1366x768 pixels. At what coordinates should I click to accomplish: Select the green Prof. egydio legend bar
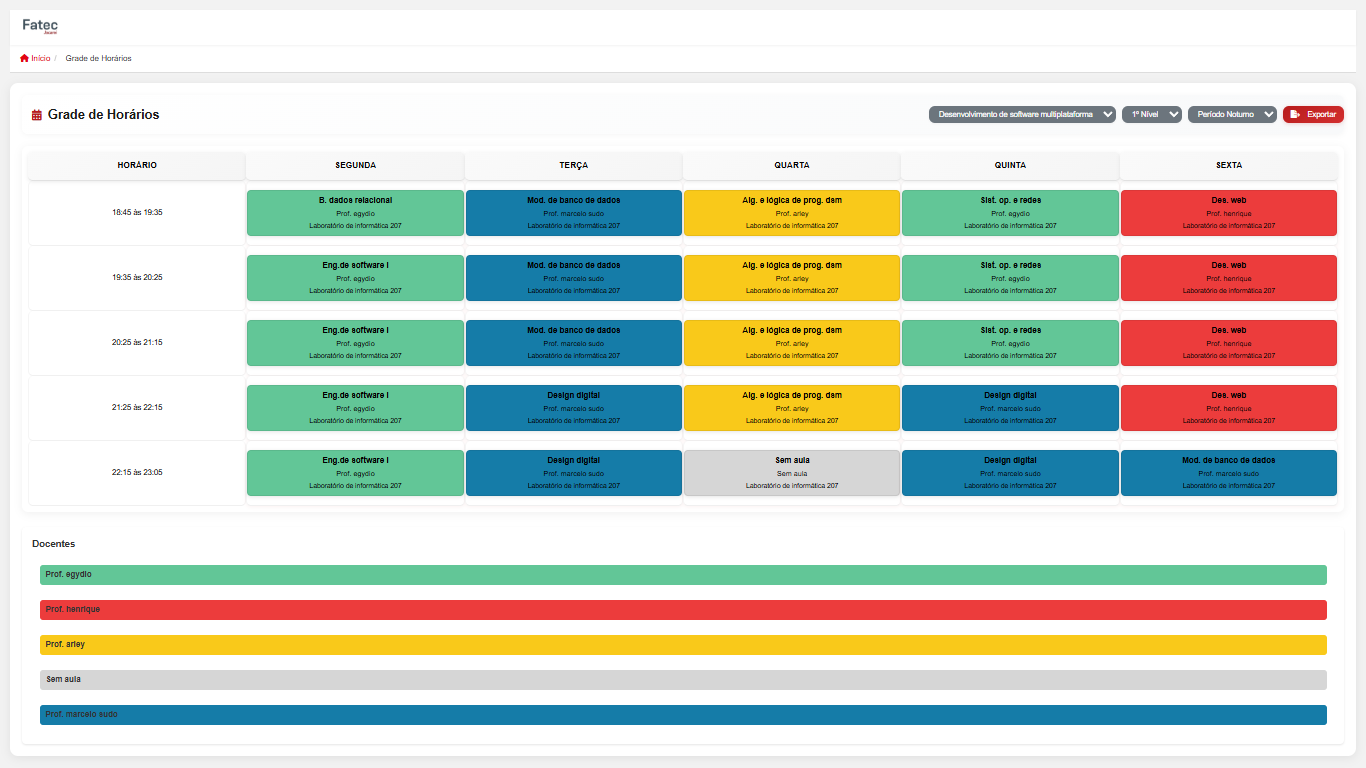[683, 575]
